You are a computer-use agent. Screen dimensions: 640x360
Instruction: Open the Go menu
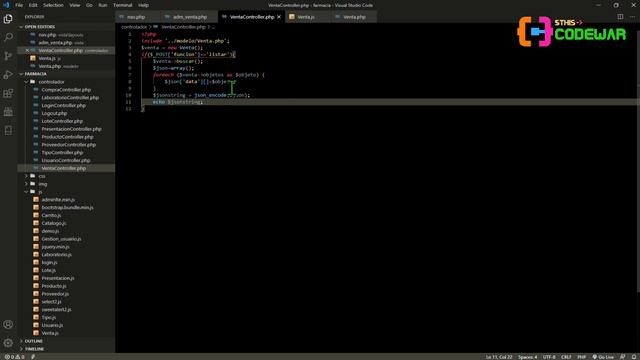[x=89, y=5]
